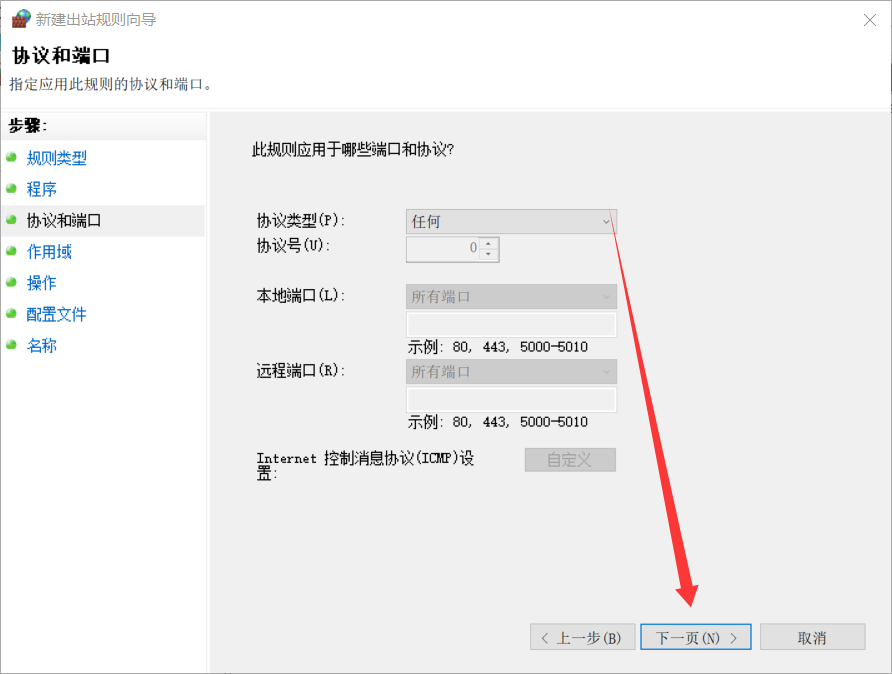Click the firewall wizard icon in the title bar

(20, 18)
